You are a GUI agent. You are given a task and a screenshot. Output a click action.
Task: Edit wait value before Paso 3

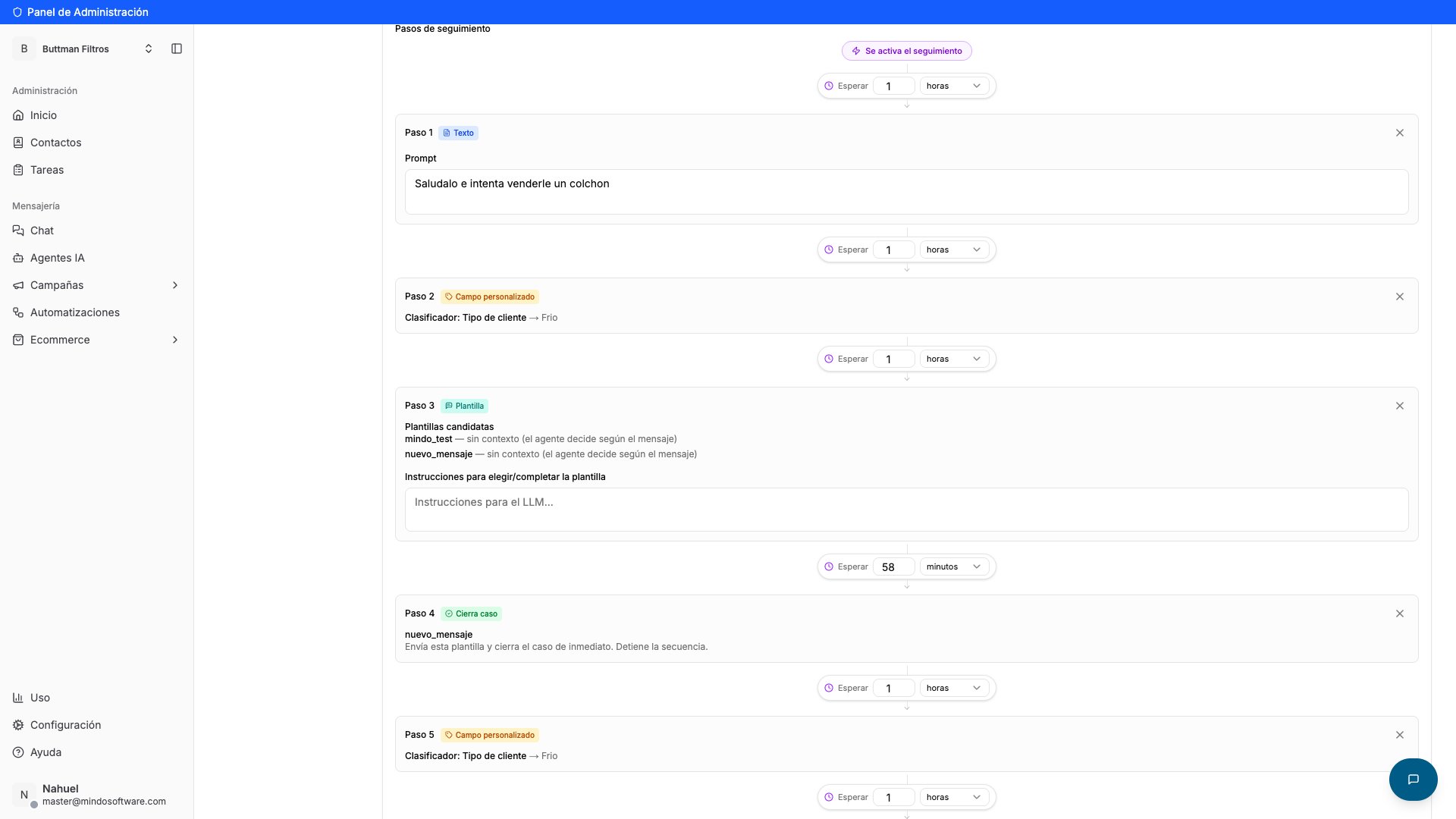click(x=893, y=359)
